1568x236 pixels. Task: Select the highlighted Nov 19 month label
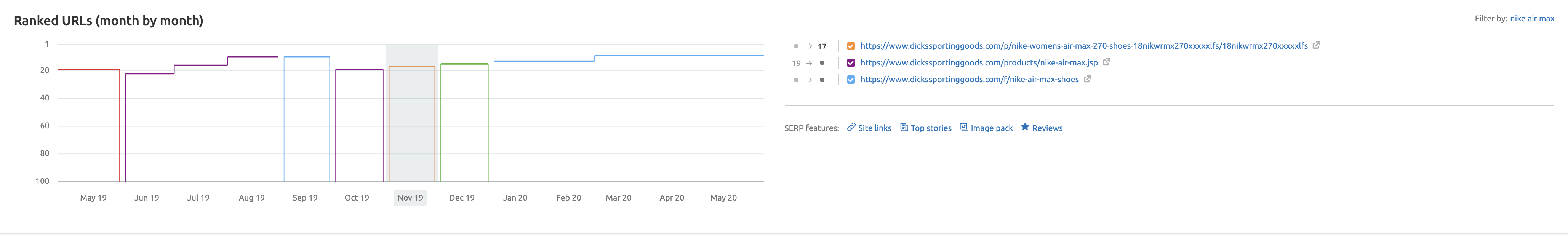pyautogui.click(x=410, y=198)
